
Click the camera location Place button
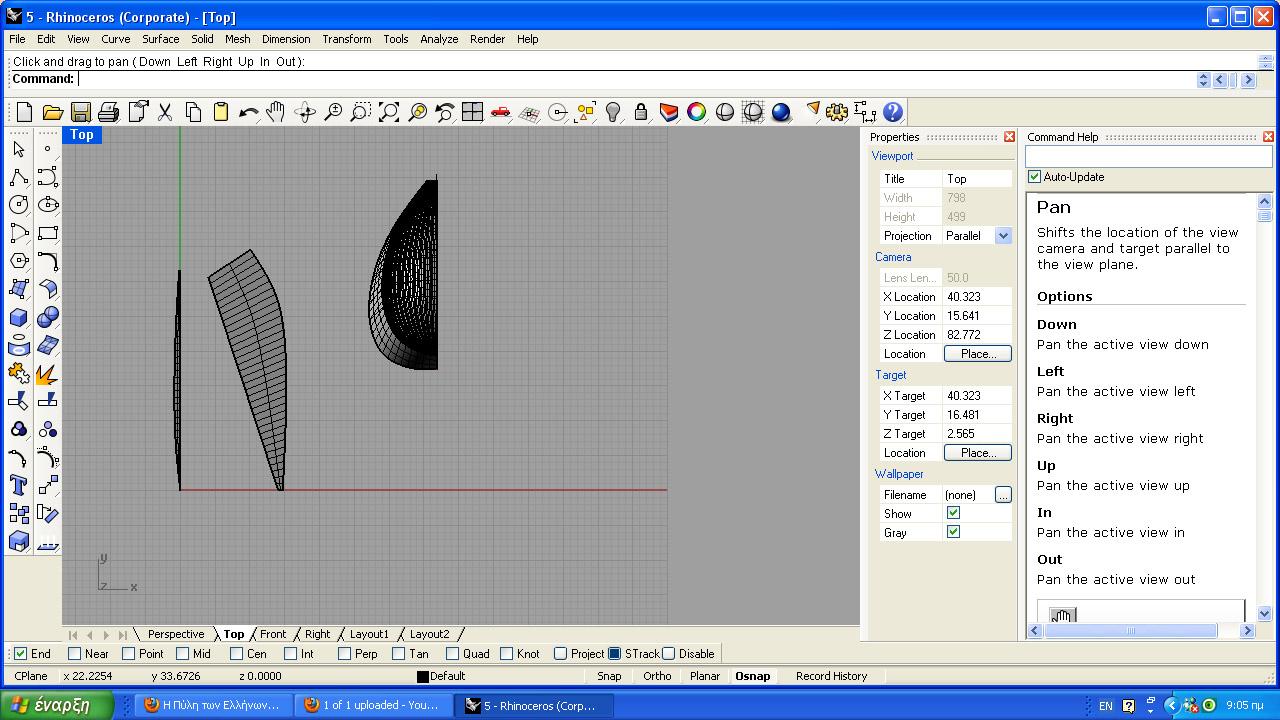click(977, 354)
